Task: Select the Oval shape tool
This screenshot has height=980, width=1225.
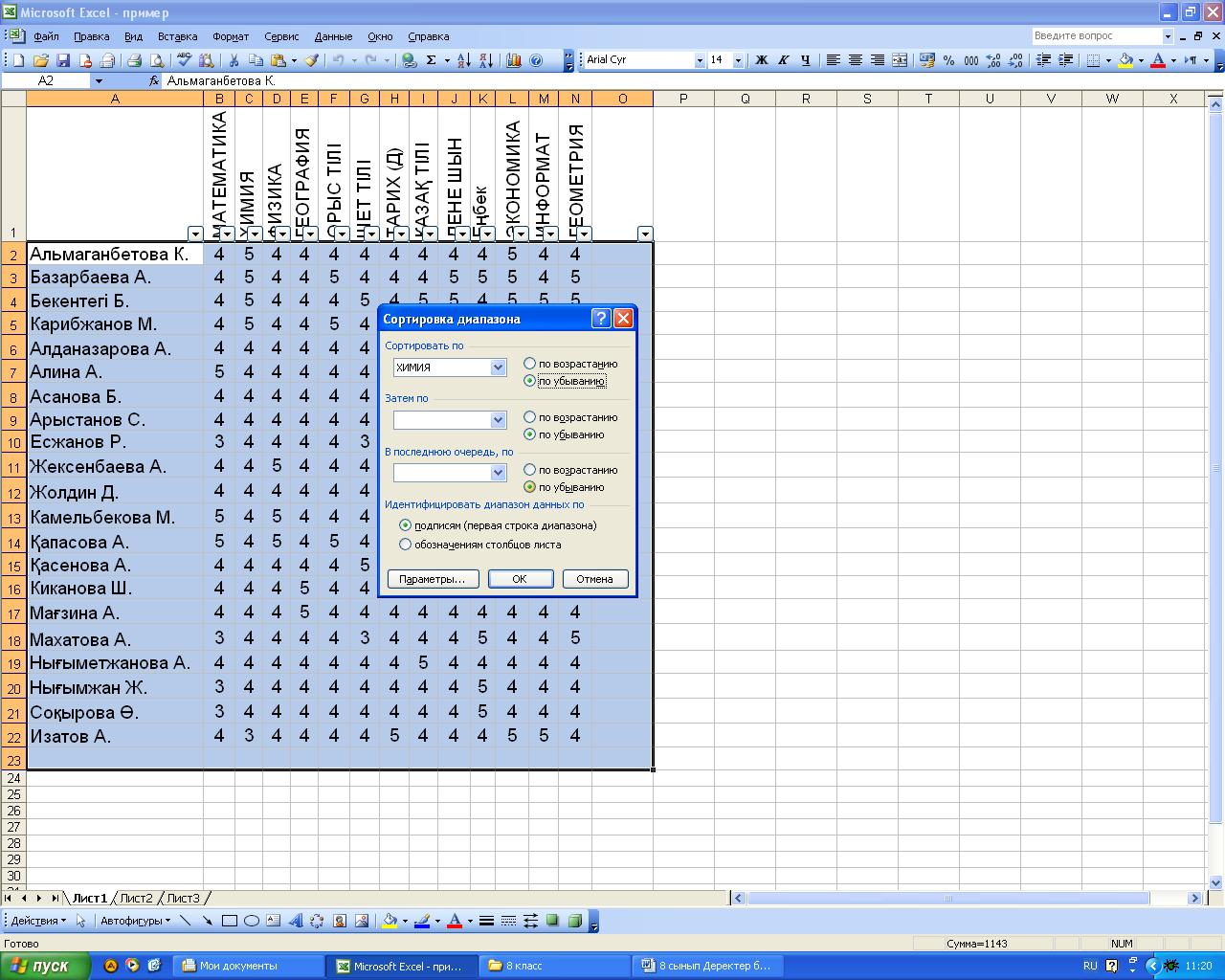Action: pyautogui.click(x=252, y=921)
